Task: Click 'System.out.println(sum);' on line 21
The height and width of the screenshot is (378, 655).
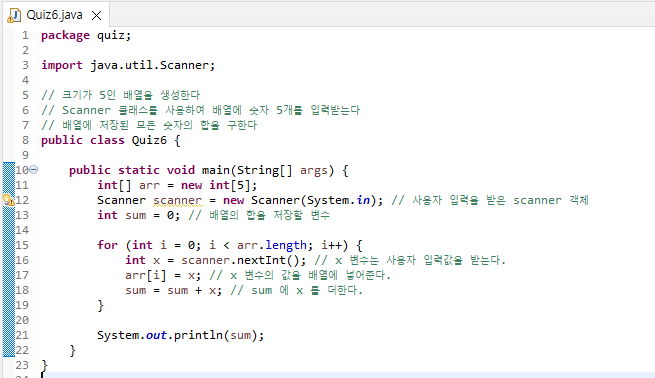Action: pyautogui.click(x=180, y=335)
